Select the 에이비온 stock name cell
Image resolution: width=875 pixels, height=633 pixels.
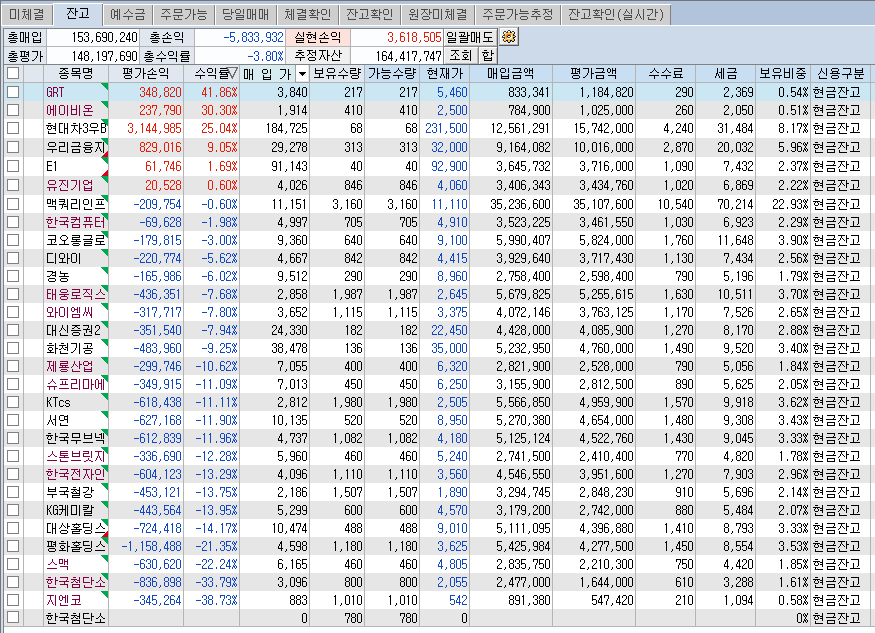pyautogui.click(x=76, y=110)
